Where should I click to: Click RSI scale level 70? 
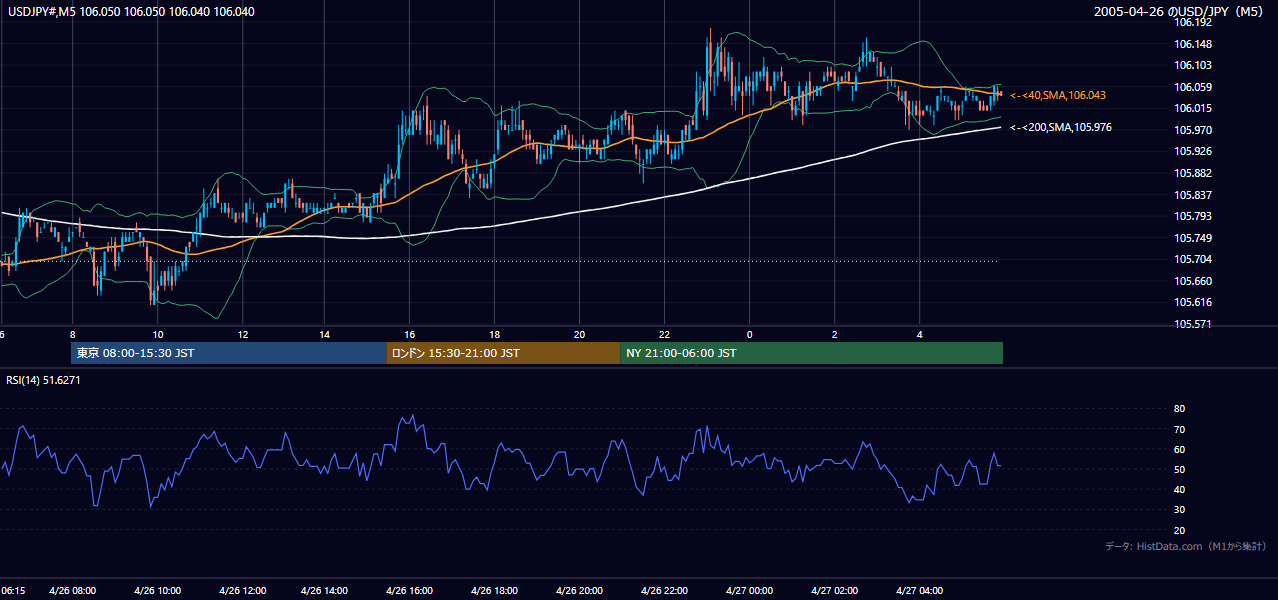(1179, 430)
